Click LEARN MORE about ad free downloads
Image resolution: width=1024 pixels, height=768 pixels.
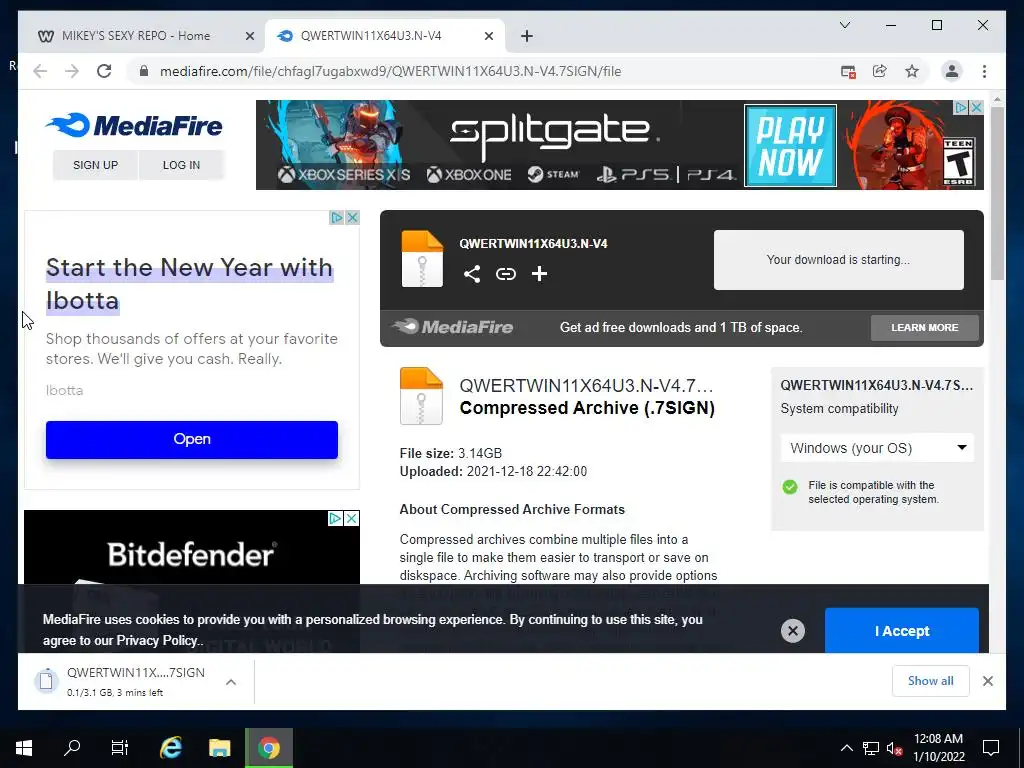[924, 328]
